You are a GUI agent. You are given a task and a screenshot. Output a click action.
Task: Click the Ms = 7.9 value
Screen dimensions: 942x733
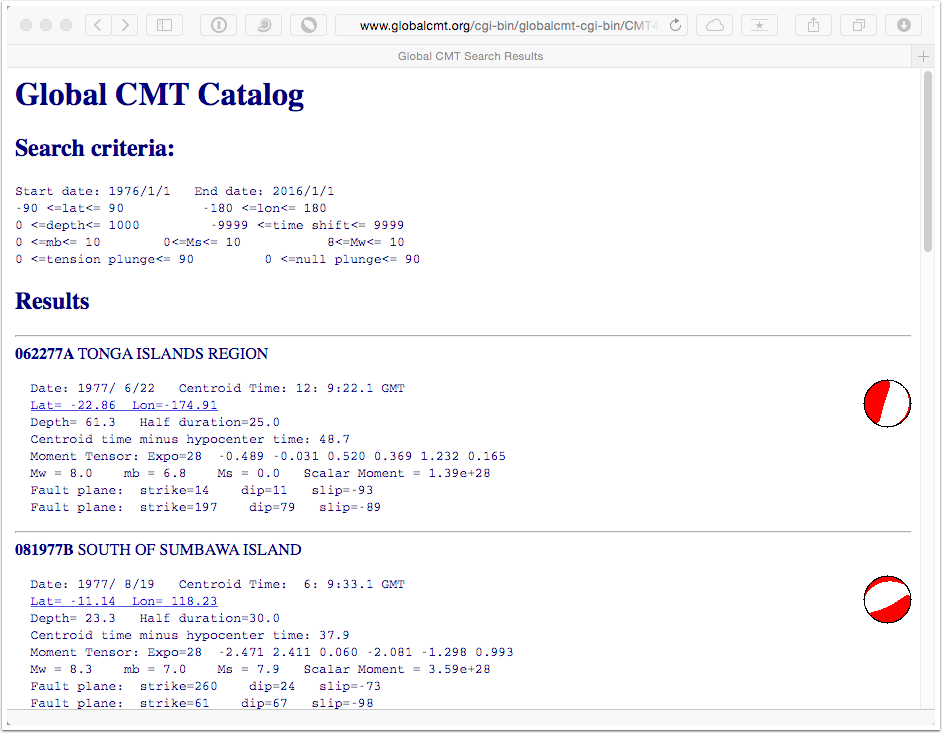click(248, 669)
